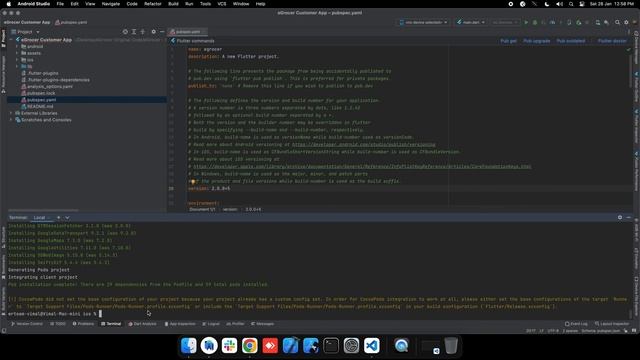640x360 pixels.
Task: Start debugging with the green bug icon
Action: point(535,22)
